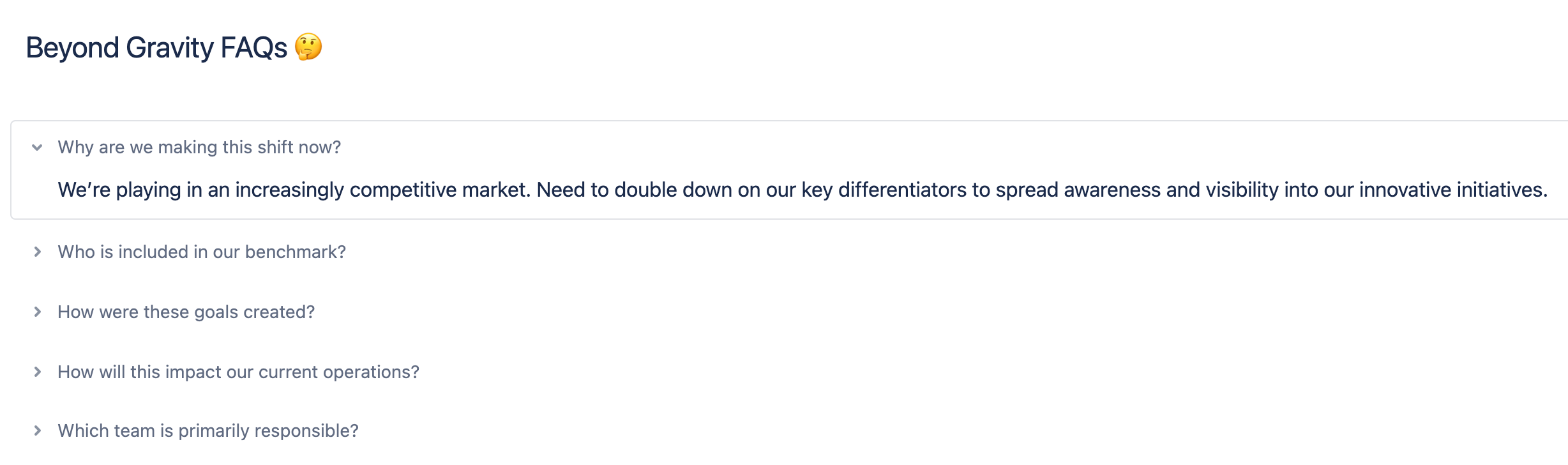The height and width of the screenshot is (465, 1568).
Task: Select the answer text about competitive market
Action: 803,189
